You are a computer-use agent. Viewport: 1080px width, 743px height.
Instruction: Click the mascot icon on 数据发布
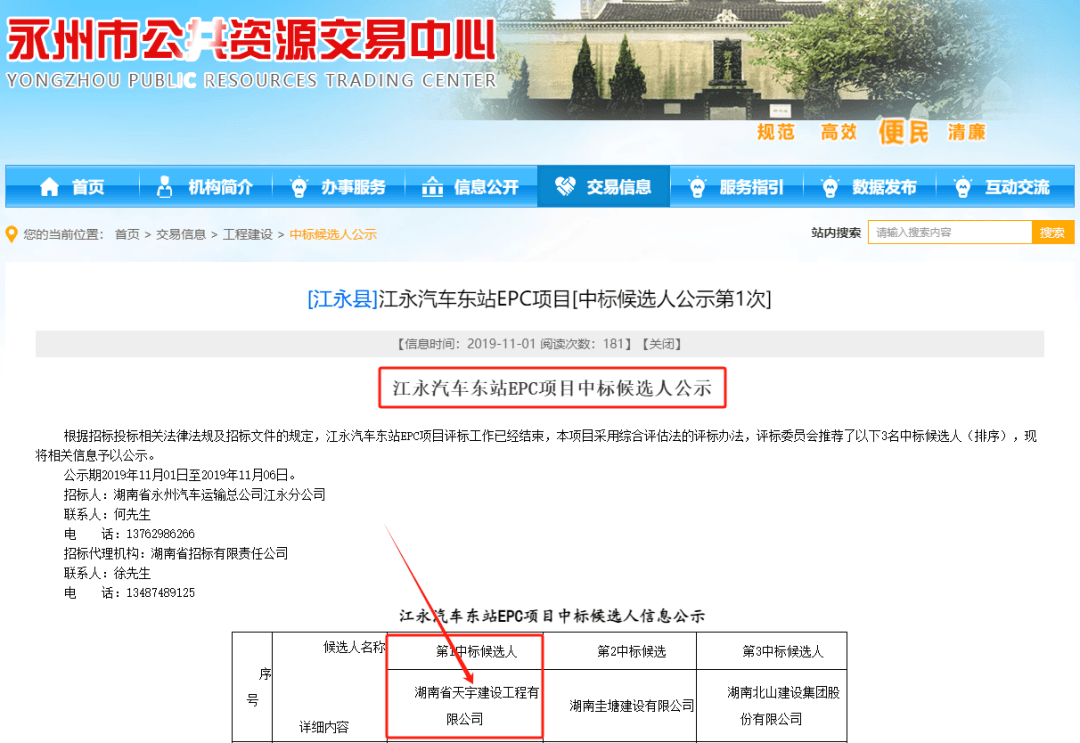[829, 186]
